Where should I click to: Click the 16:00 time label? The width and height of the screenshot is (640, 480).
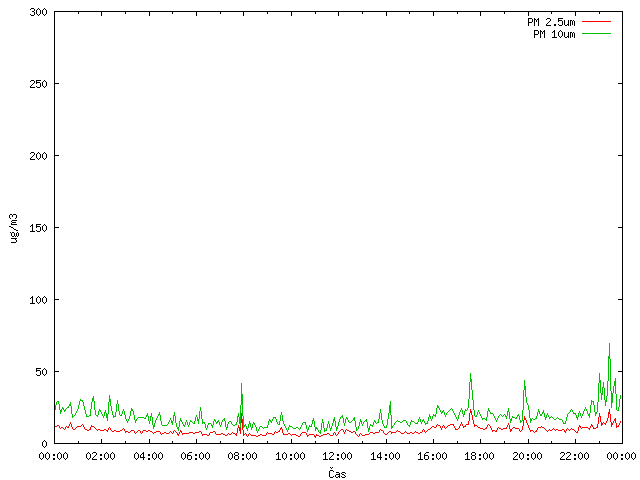click(432, 456)
